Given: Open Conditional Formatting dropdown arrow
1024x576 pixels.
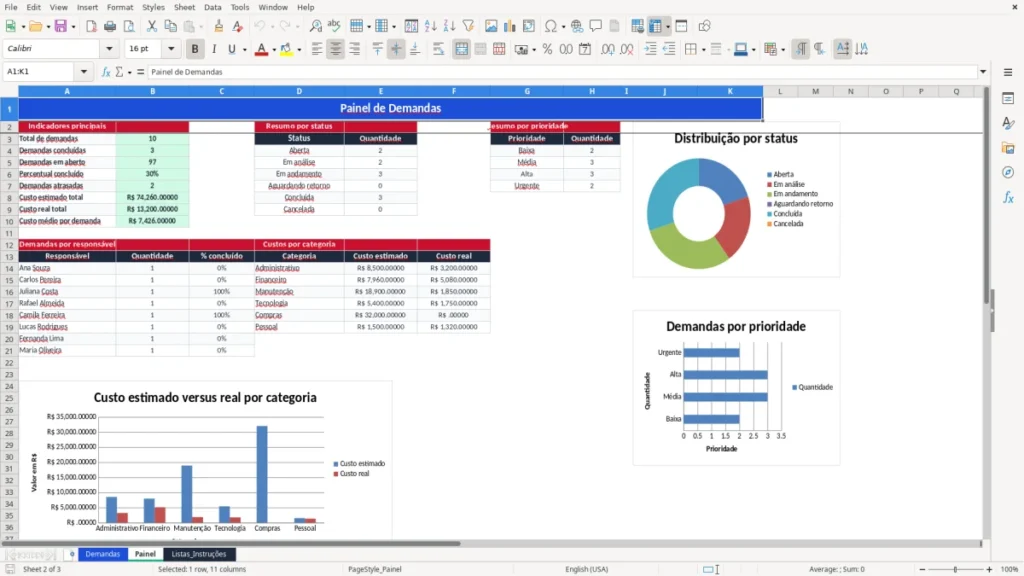Looking at the screenshot, I should click(783, 50).
